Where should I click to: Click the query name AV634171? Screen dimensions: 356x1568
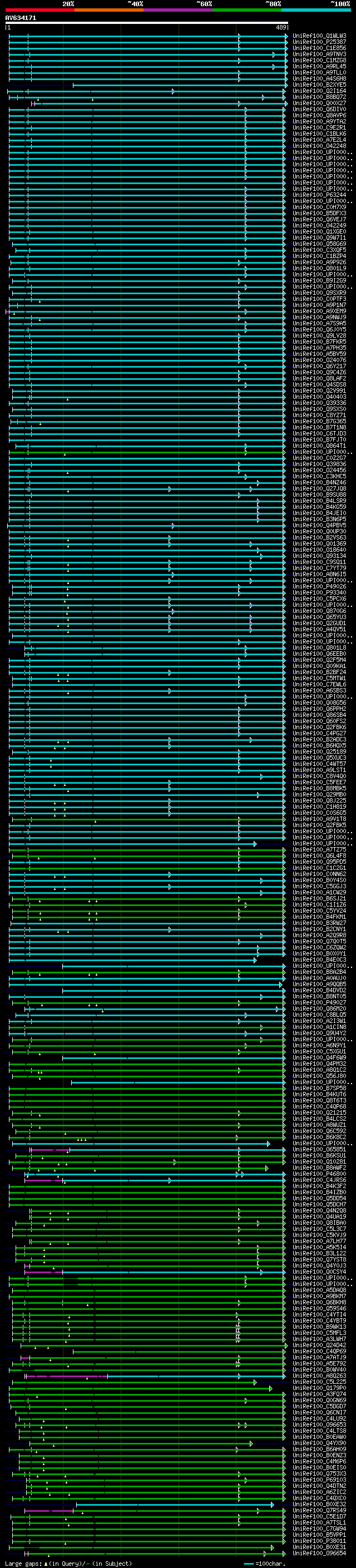pyautogui.click(x=21, y=18)
